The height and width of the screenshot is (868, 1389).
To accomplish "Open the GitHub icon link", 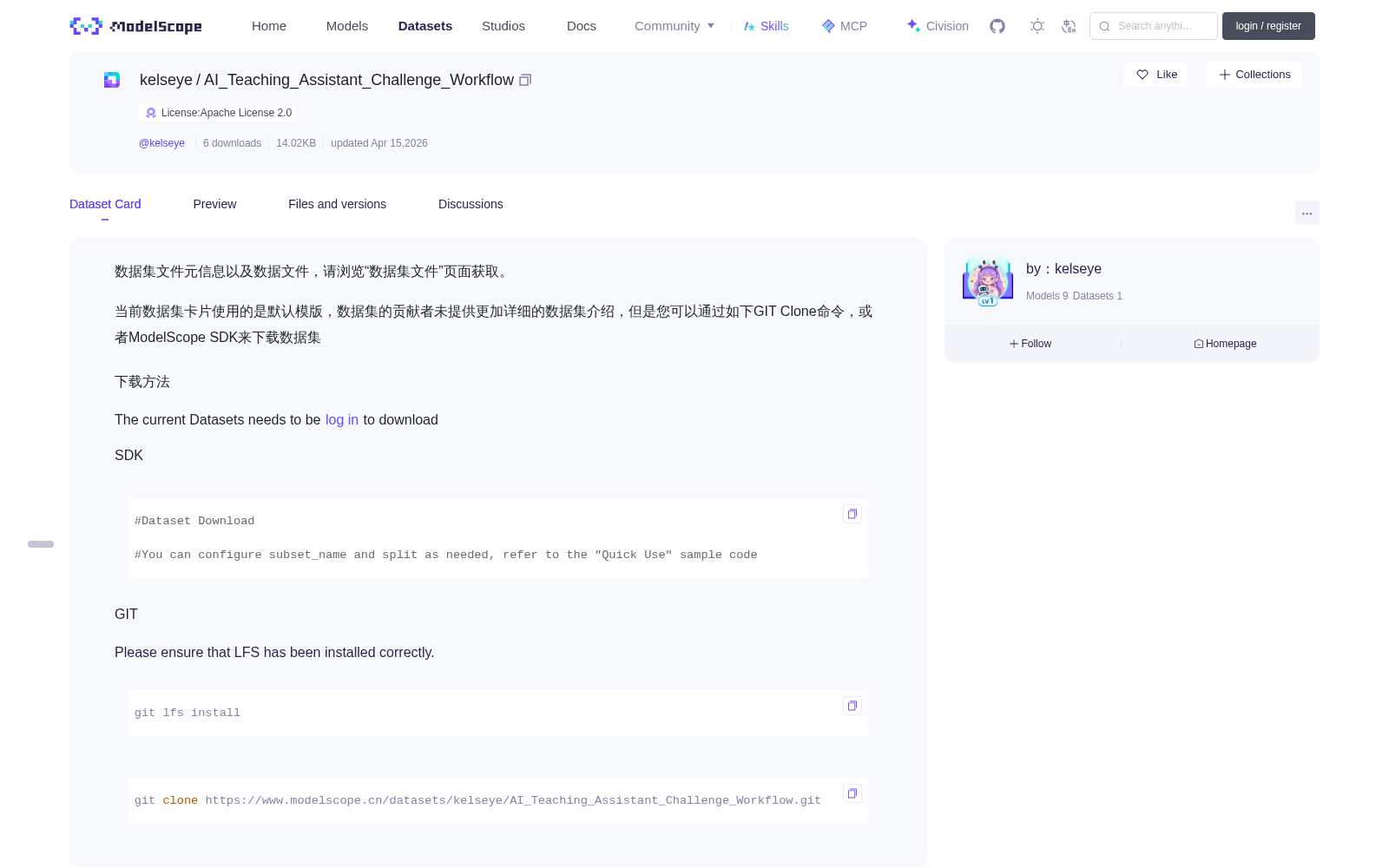I will tap(997, 26).
